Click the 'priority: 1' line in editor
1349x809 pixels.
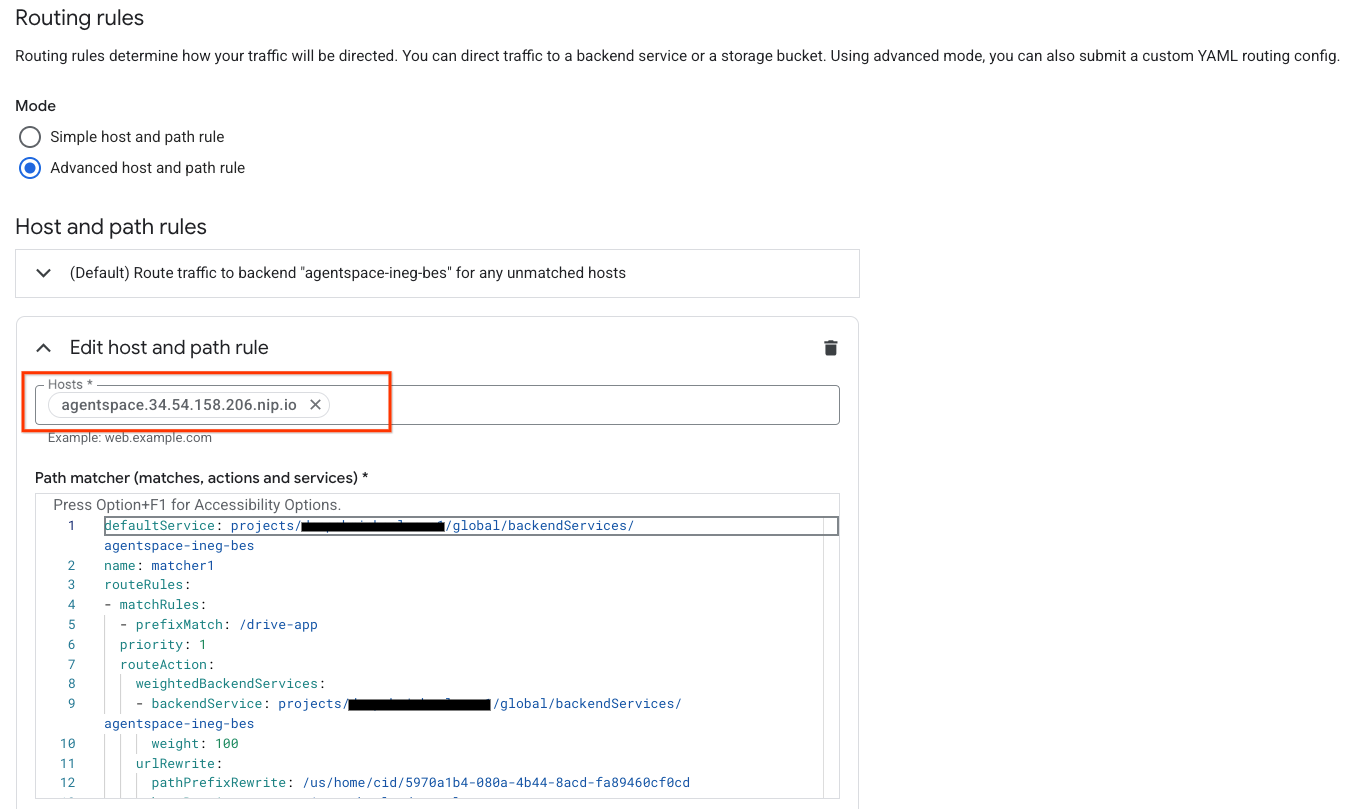click(x=163, y=645)
